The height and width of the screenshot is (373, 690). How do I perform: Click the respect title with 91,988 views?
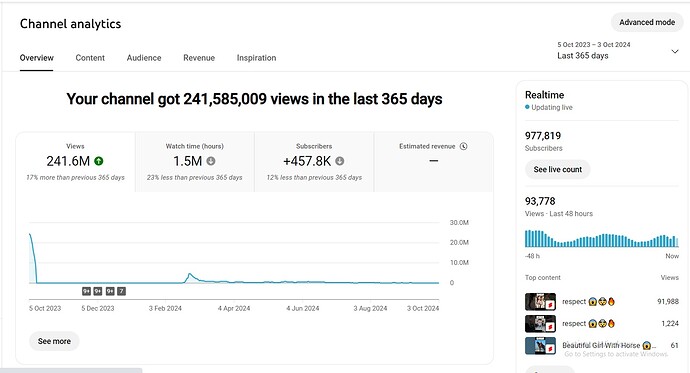point(588,301)
